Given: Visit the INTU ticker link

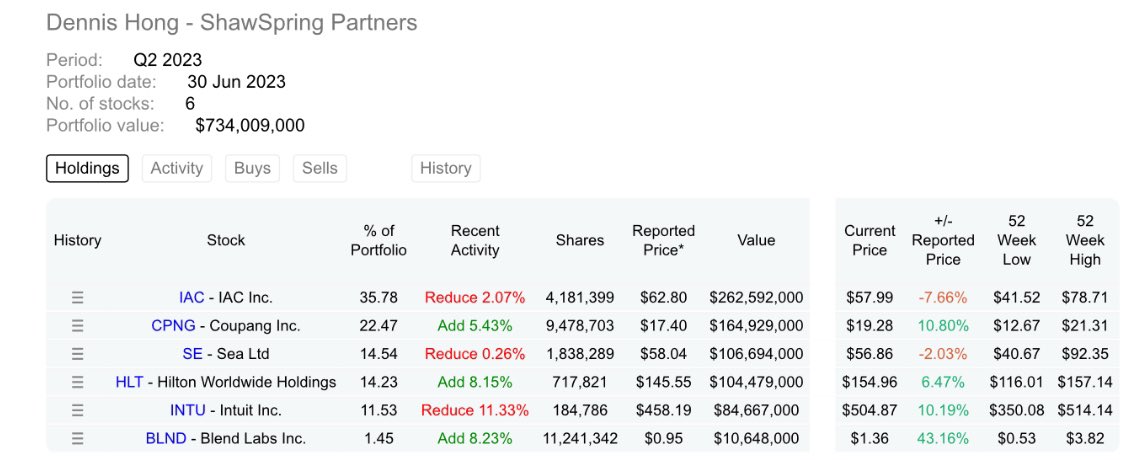Looking at the screenshot, I should pos(188,410).
